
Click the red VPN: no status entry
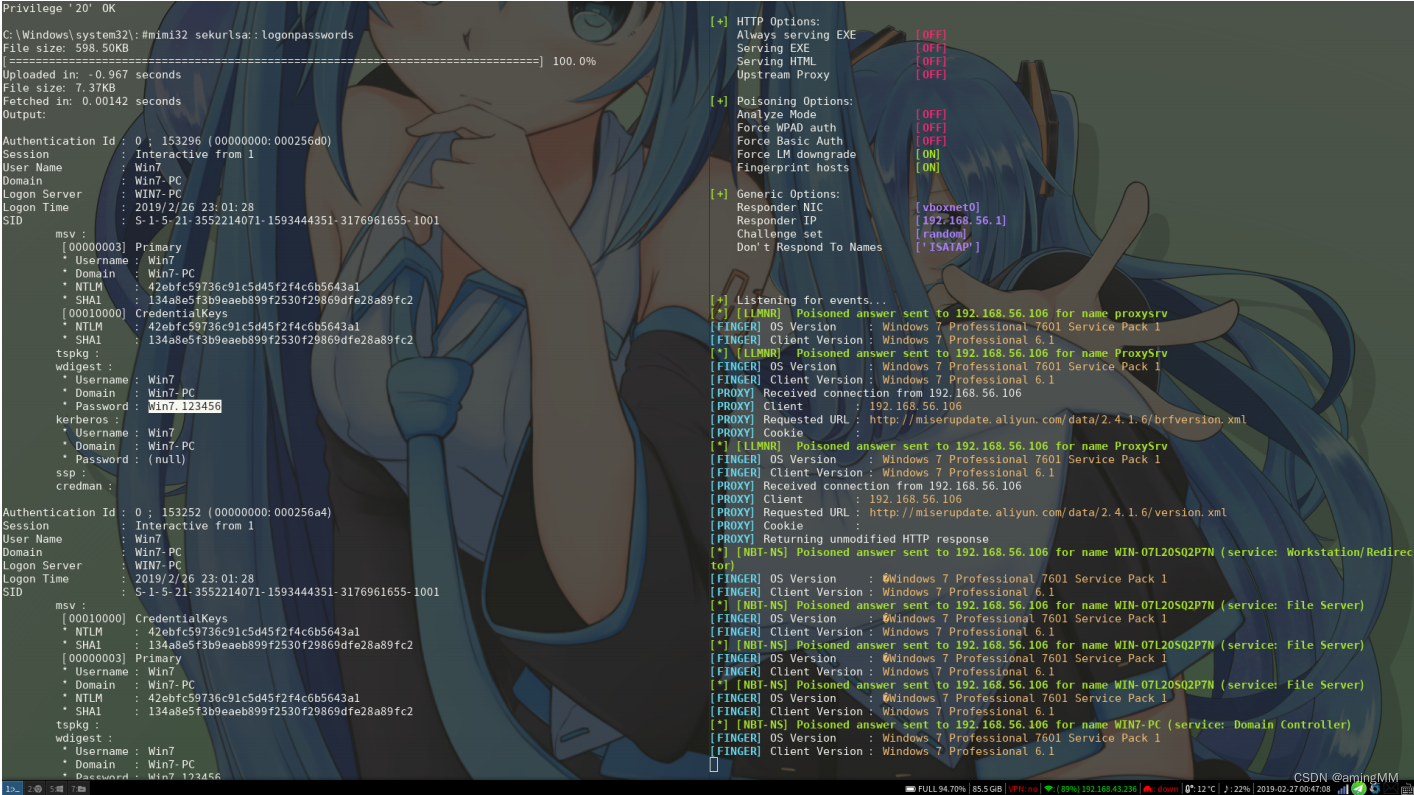[1023, 788]
